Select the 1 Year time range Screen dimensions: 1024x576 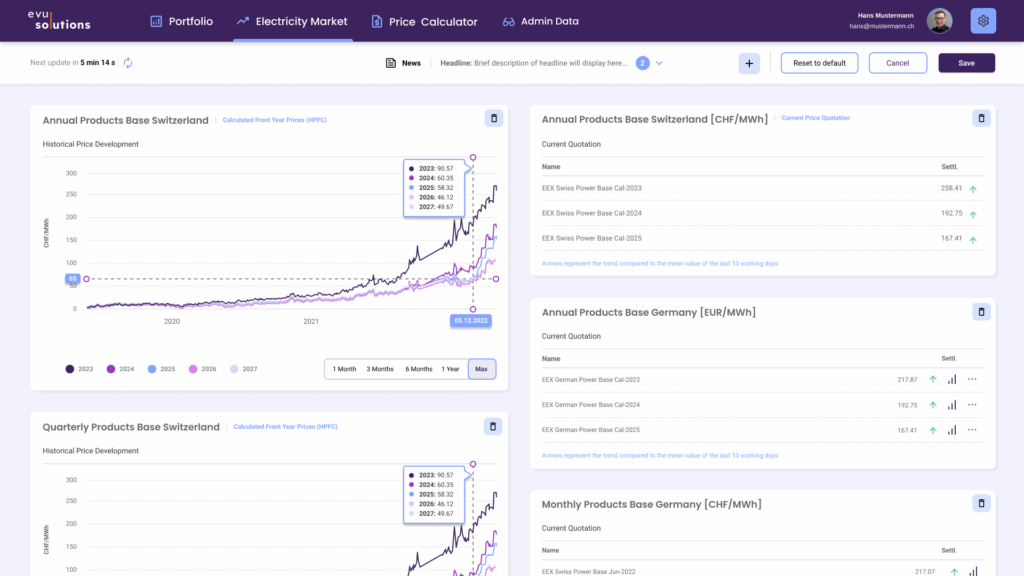tap(450, 369)
